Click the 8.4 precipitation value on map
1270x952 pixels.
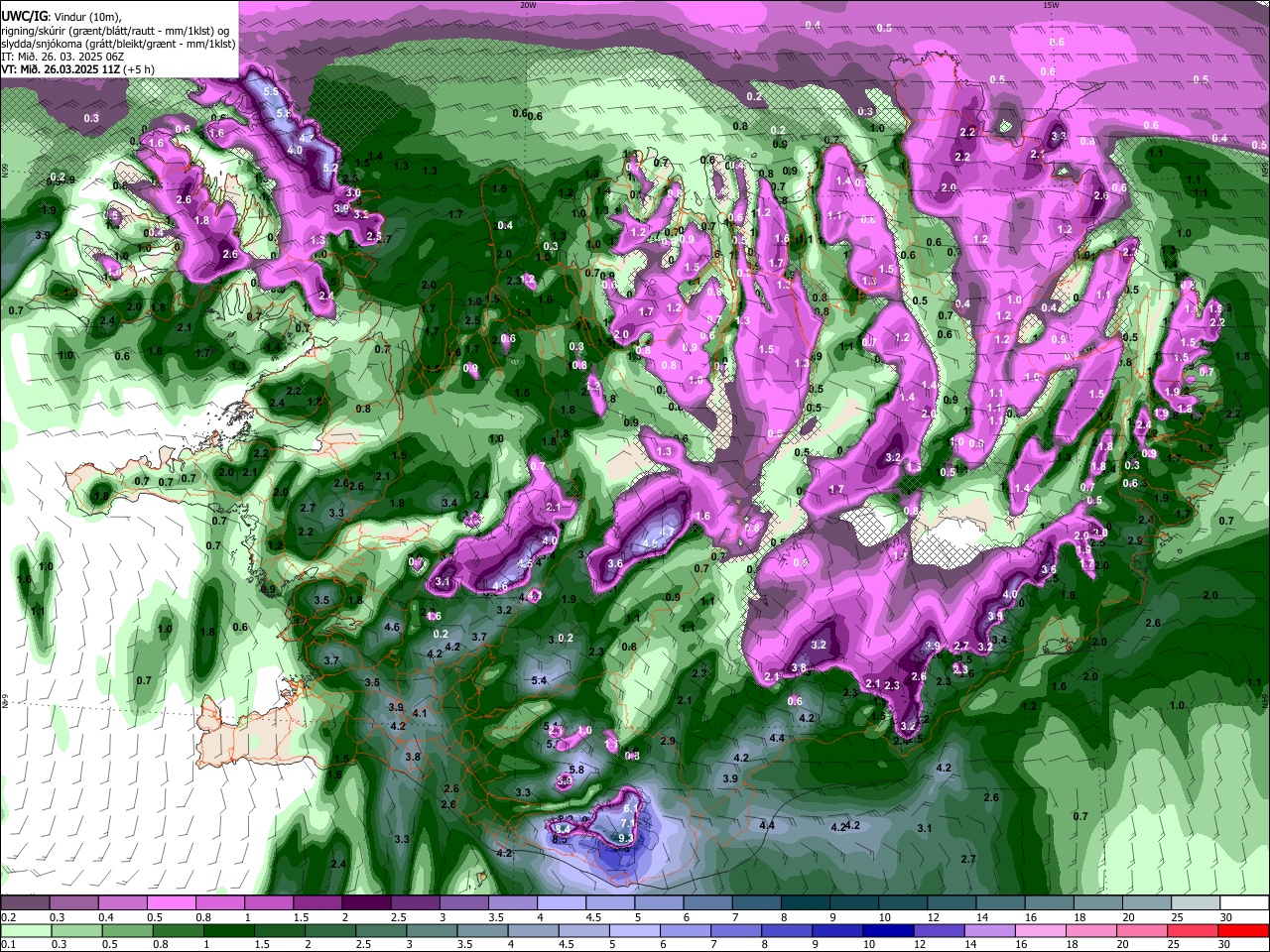pyautogui.click(x=562, y=828)
